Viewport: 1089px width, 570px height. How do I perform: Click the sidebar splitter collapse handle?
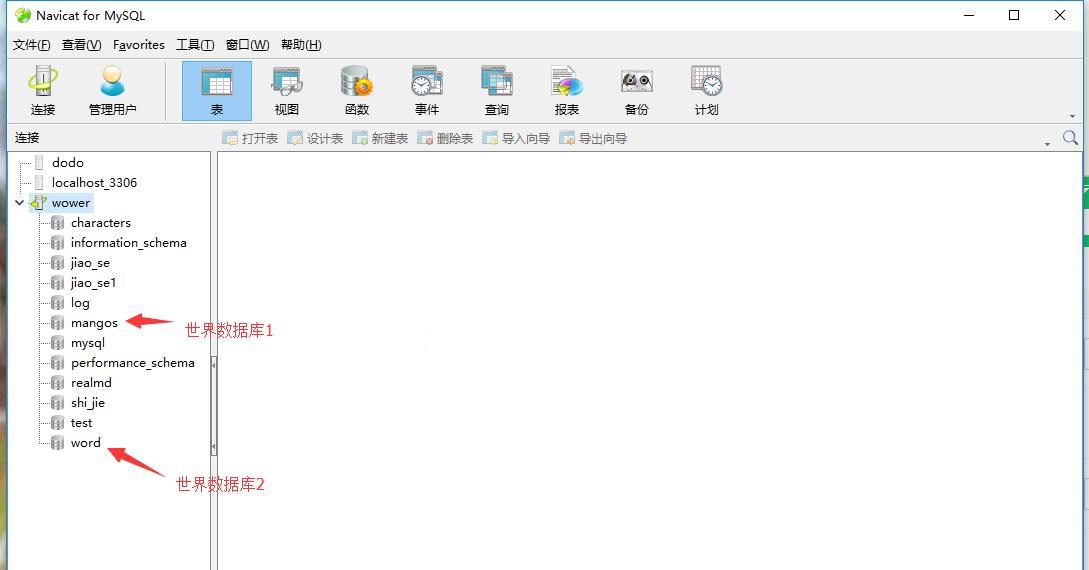click(214, 405)
